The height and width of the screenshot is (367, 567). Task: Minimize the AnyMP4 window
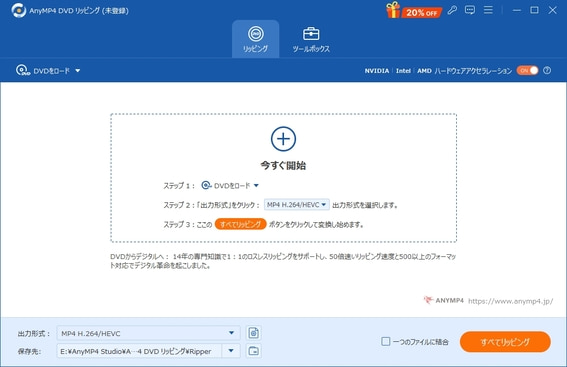coord(517,10)
